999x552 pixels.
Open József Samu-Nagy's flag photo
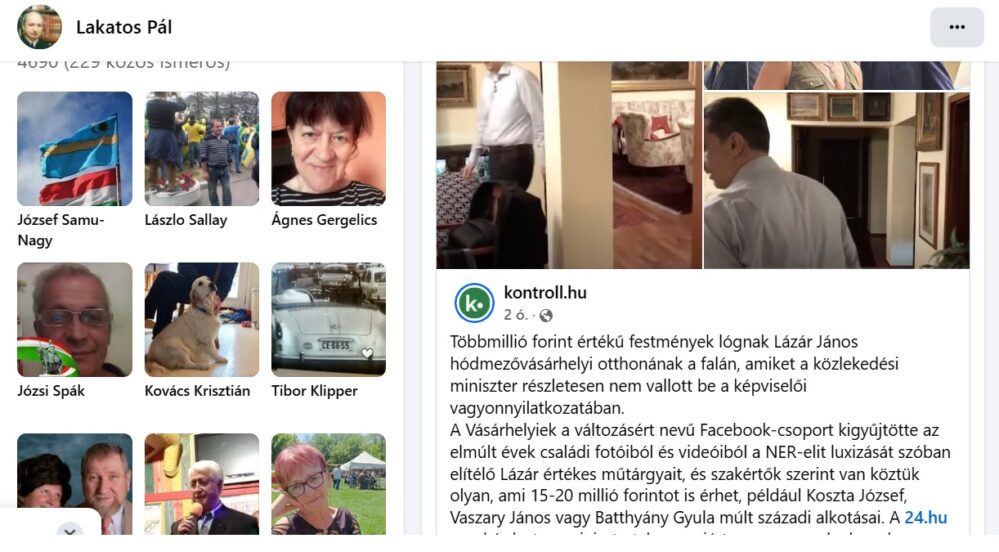point(75,149)
